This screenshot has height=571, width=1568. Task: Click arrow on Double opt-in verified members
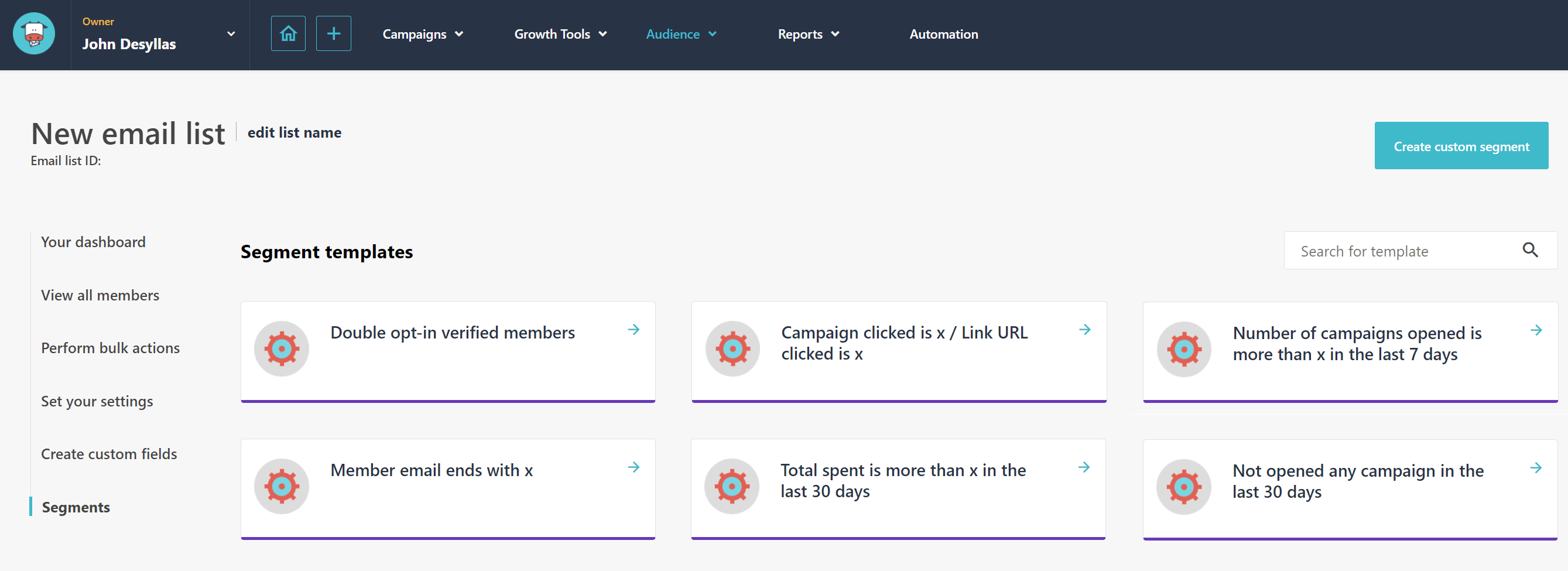pyautogui.click(x=634, y=329)
